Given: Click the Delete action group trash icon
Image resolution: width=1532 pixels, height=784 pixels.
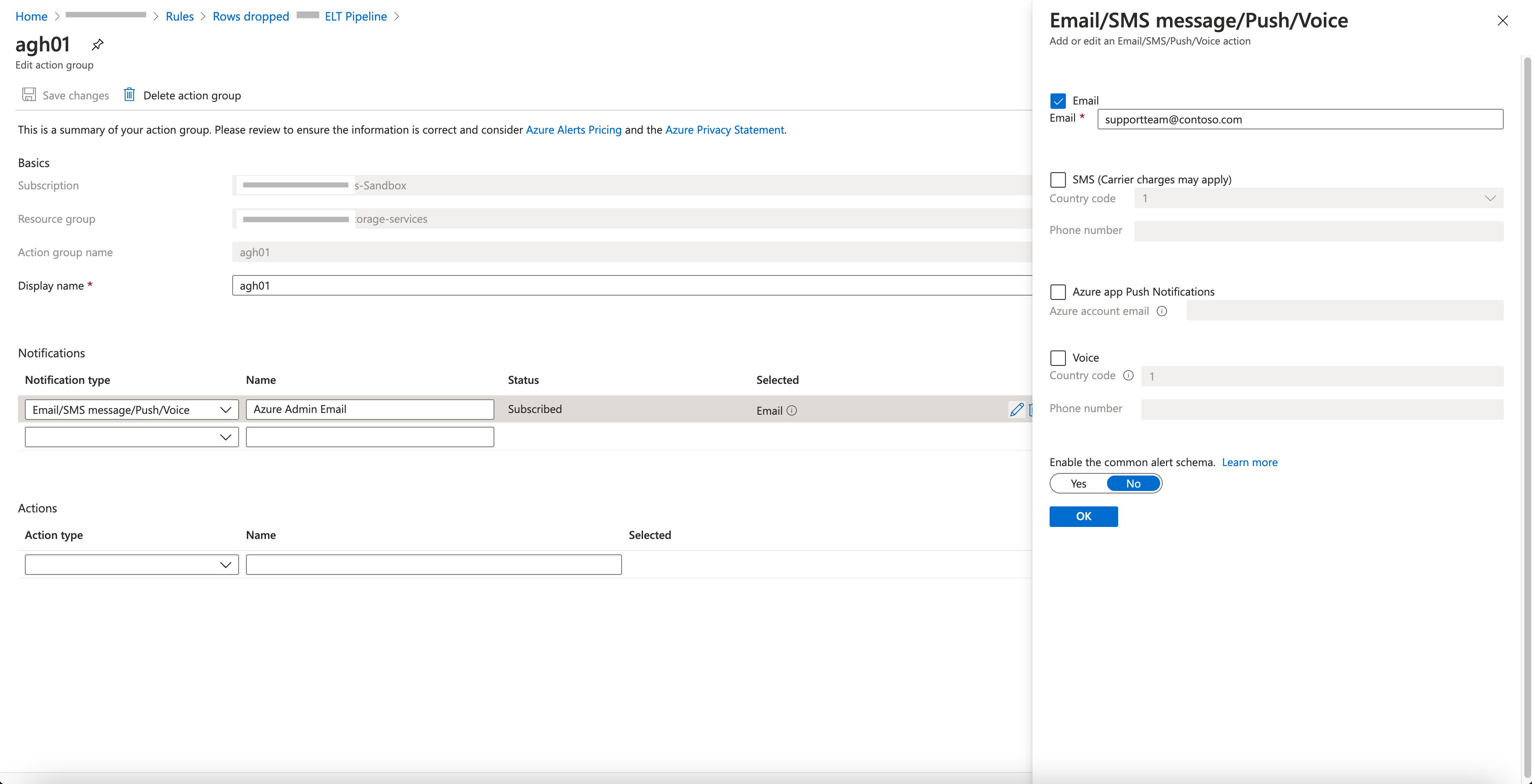Looking at the screenshot, I should 129,95.
